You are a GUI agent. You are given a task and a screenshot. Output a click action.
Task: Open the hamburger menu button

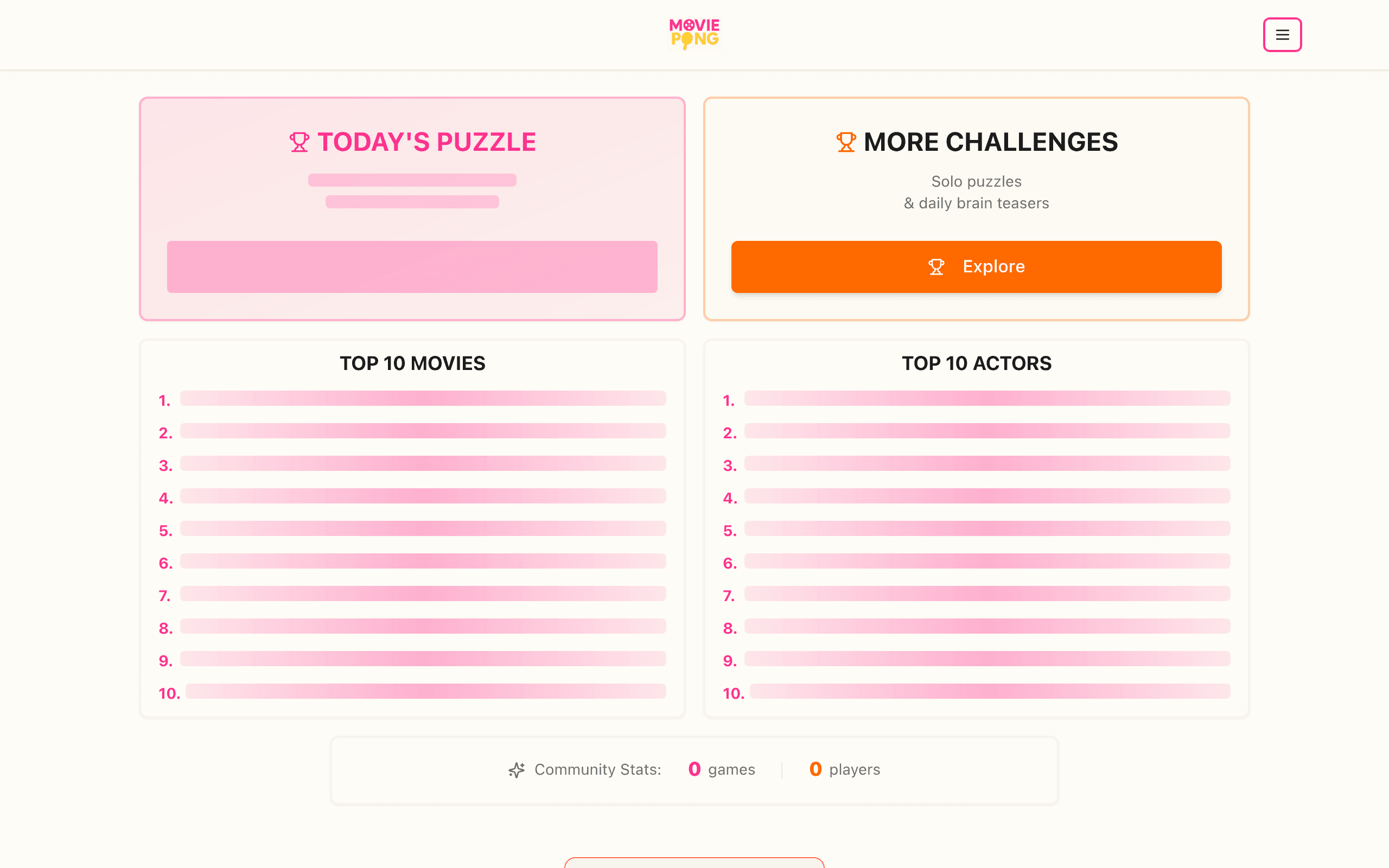tap(1282, 34)
